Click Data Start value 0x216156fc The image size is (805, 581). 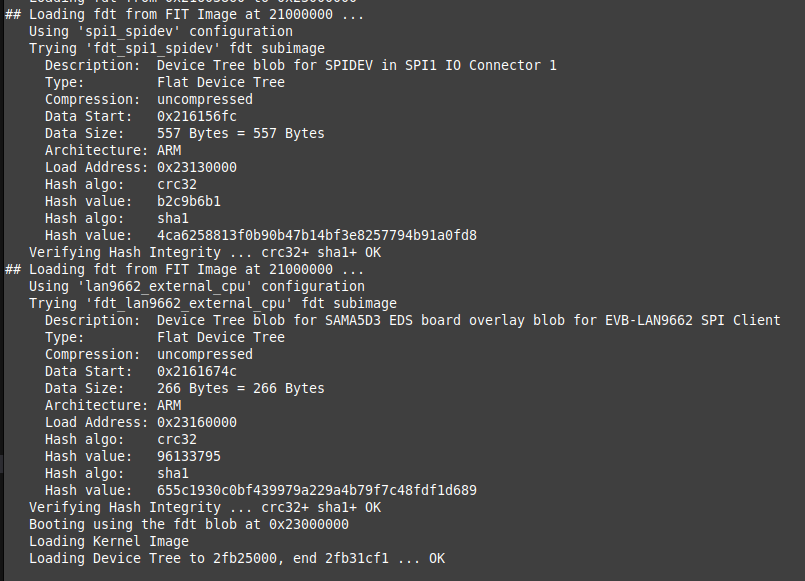197,116
